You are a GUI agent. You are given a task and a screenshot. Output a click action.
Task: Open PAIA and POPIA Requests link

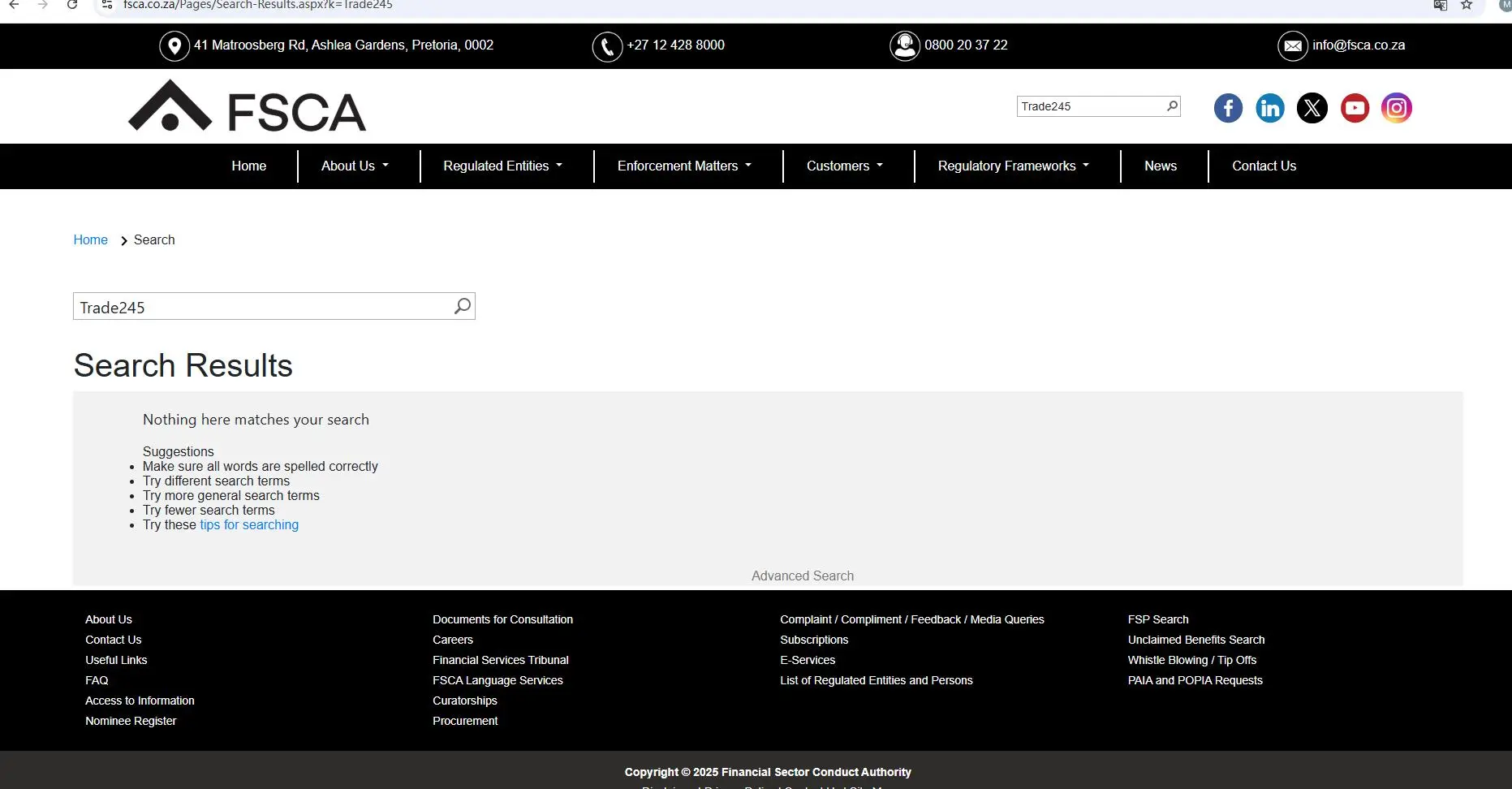click(x=1195, y=680)
